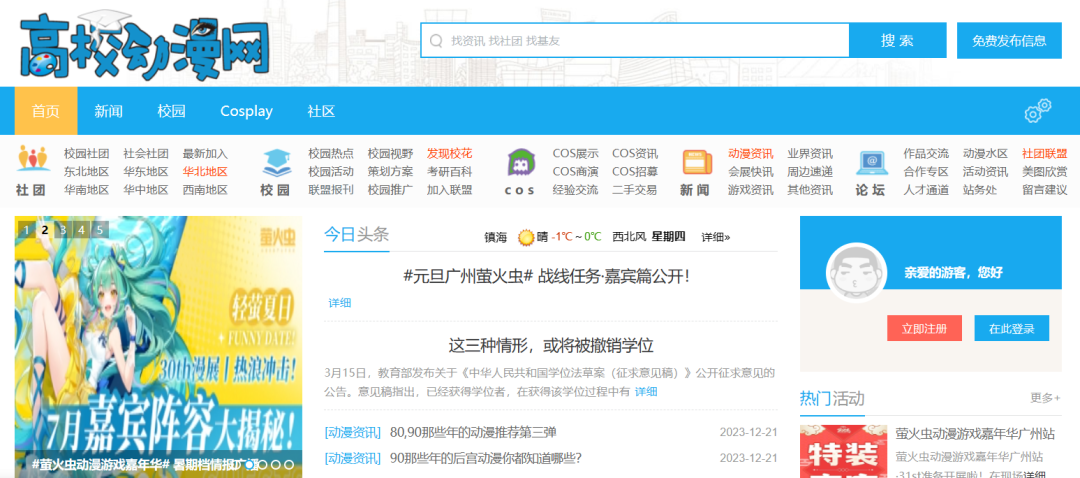Click the 校园 graduation cap icon
The width and height of the screenshot is (1080, 478).
(x=276, y=163)
